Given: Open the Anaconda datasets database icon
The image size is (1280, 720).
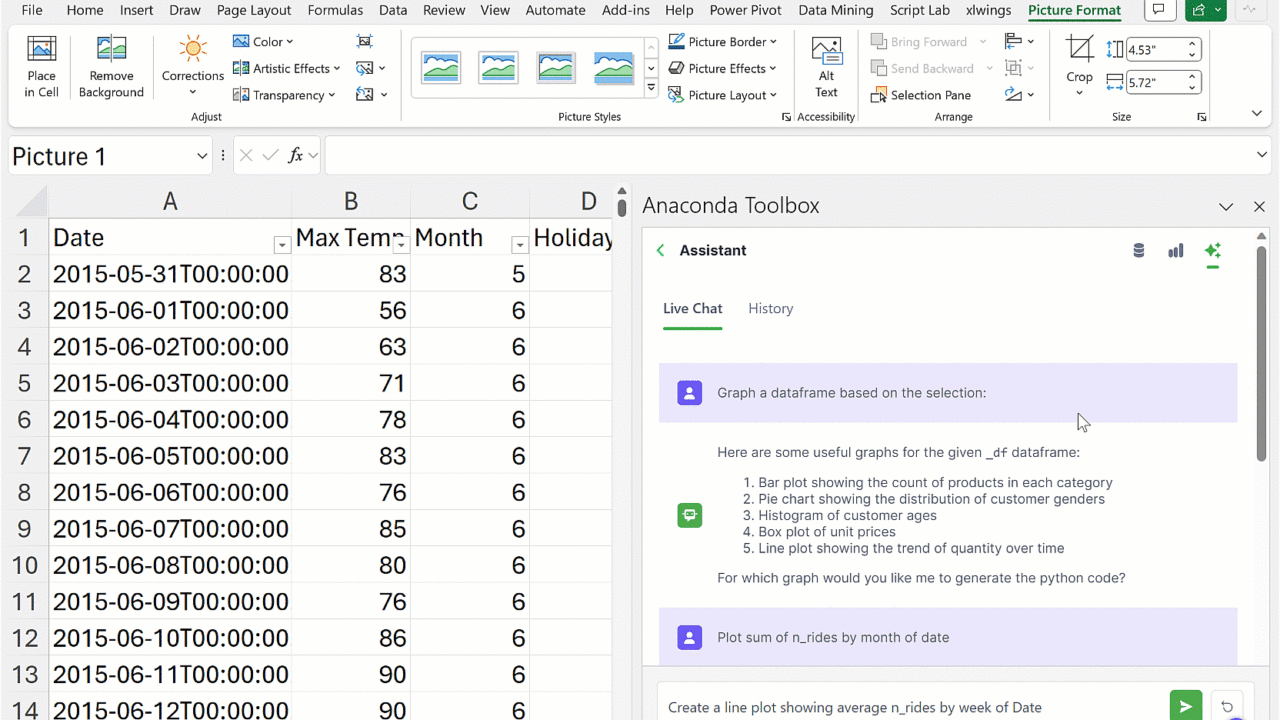Looking at the screenshot, I should 1138,251.
